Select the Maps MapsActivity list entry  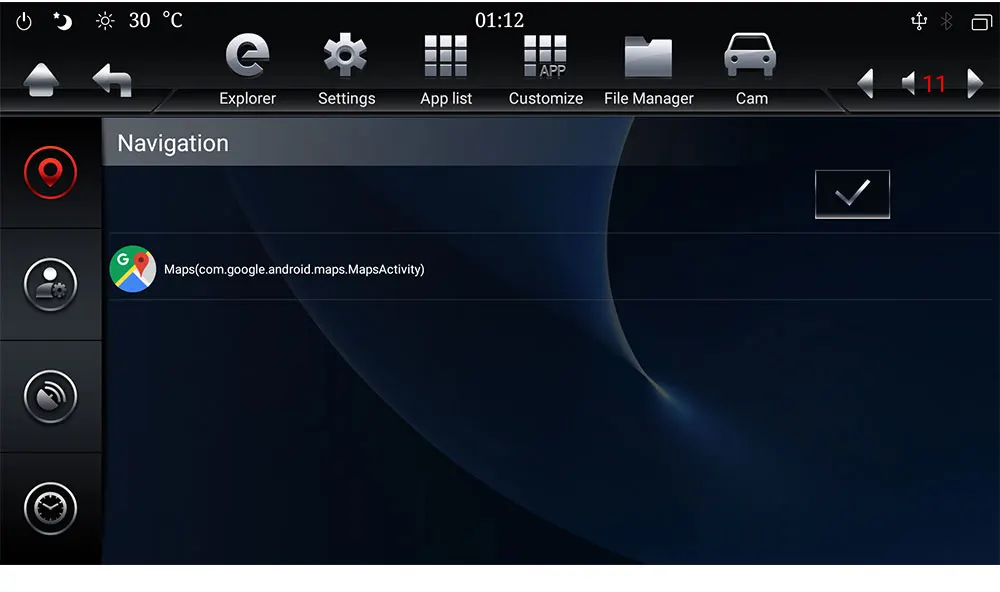554,269
